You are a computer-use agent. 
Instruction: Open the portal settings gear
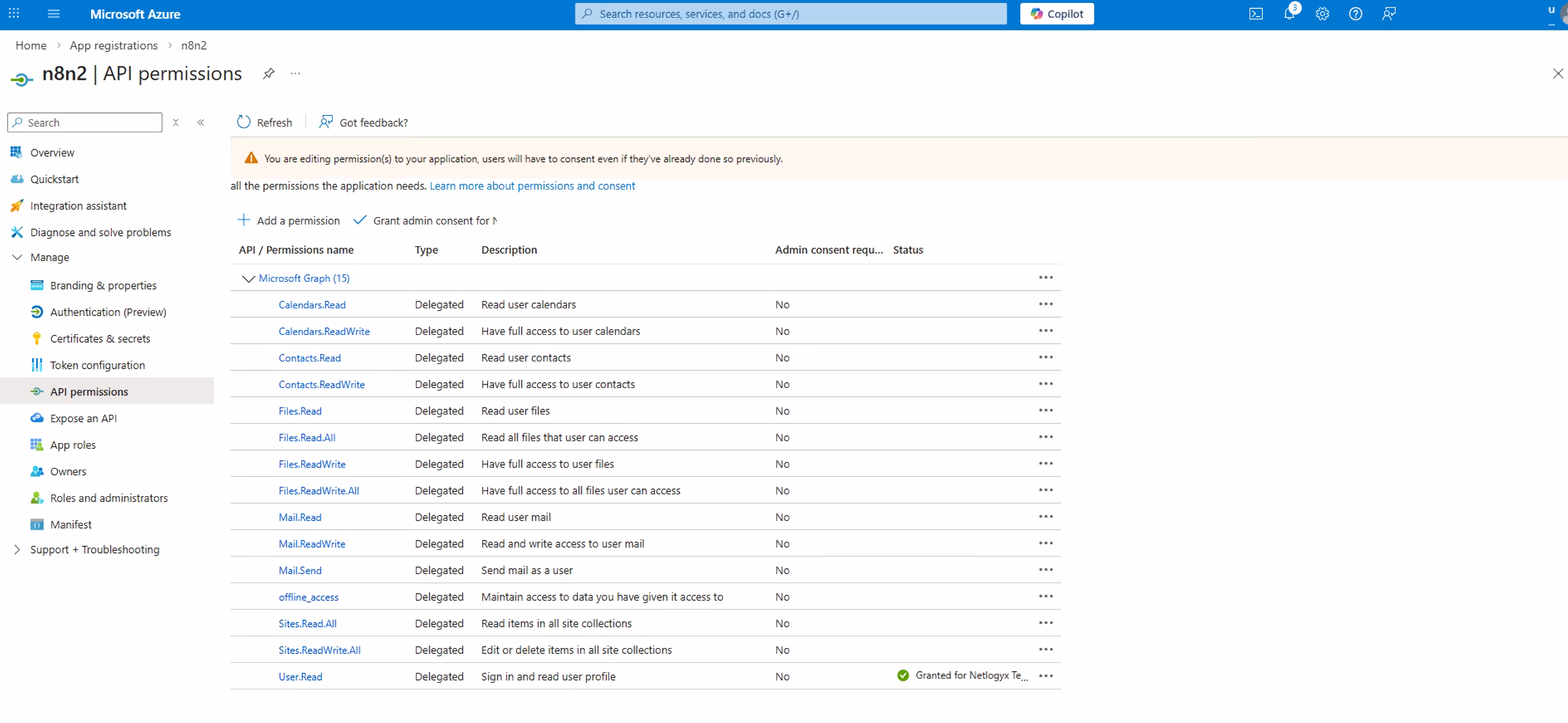[1322, 14]
